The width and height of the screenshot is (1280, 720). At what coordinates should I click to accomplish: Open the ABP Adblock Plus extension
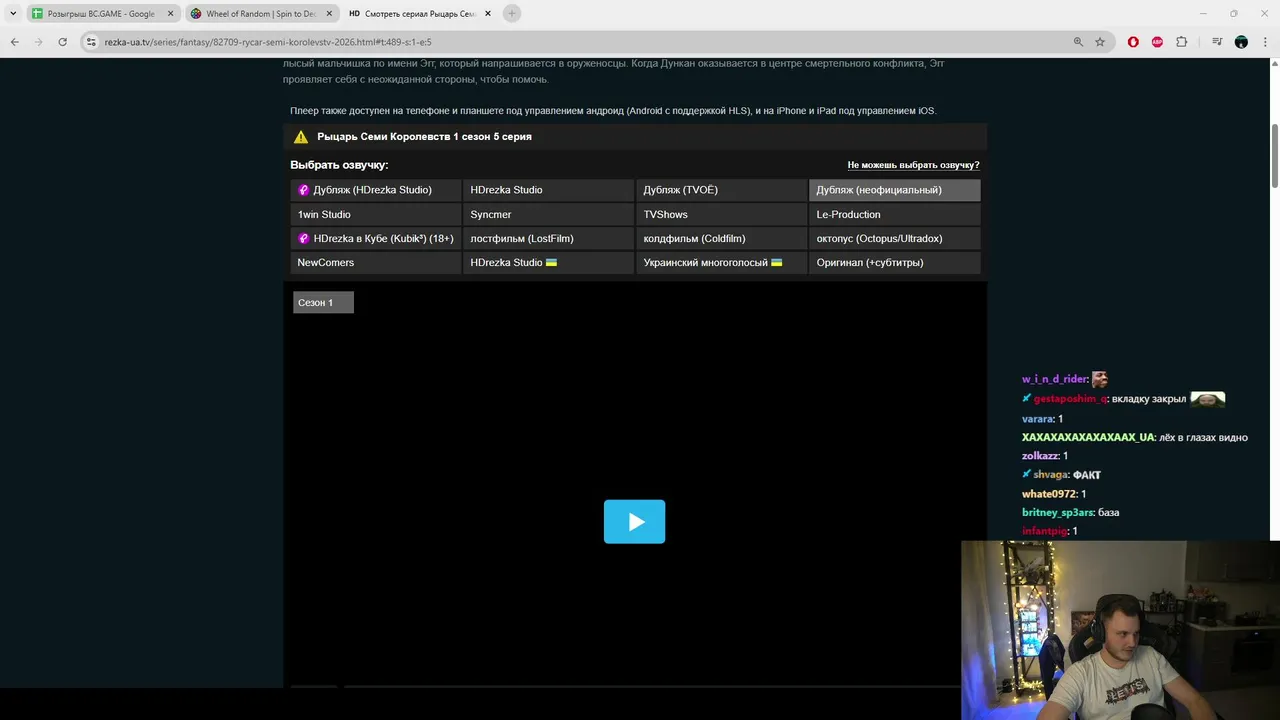[1157, 42]
